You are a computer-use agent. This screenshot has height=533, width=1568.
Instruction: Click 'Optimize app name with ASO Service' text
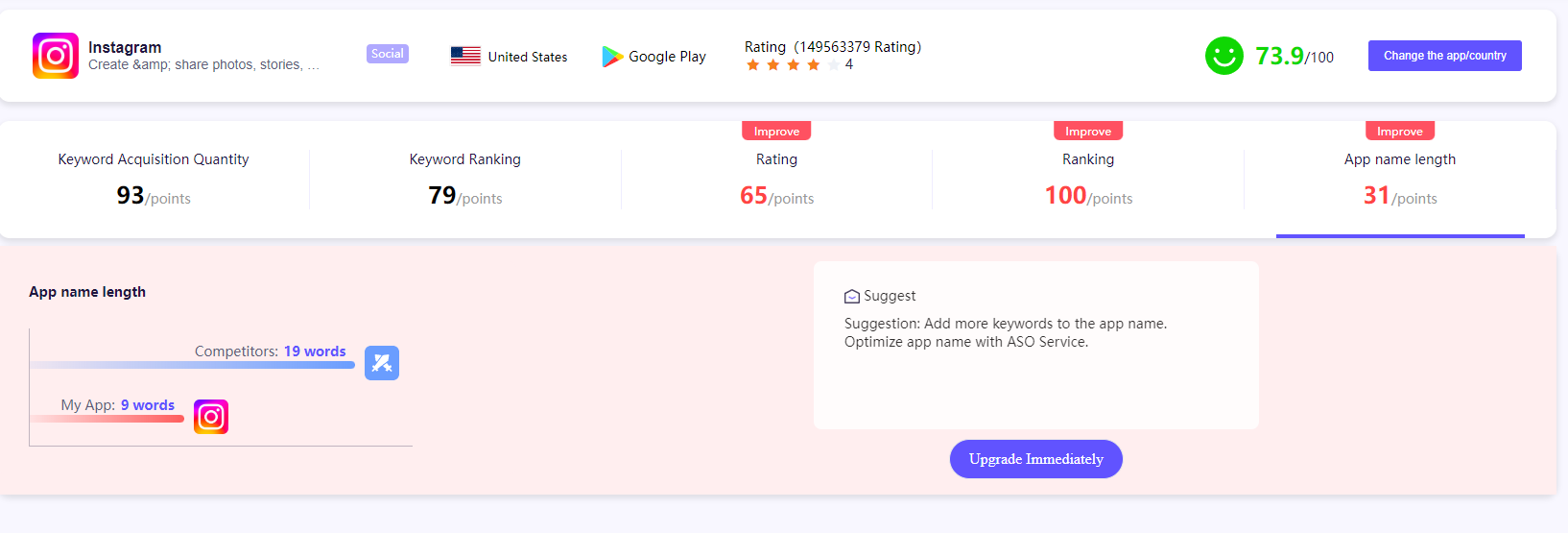click(x=966, y=342)
